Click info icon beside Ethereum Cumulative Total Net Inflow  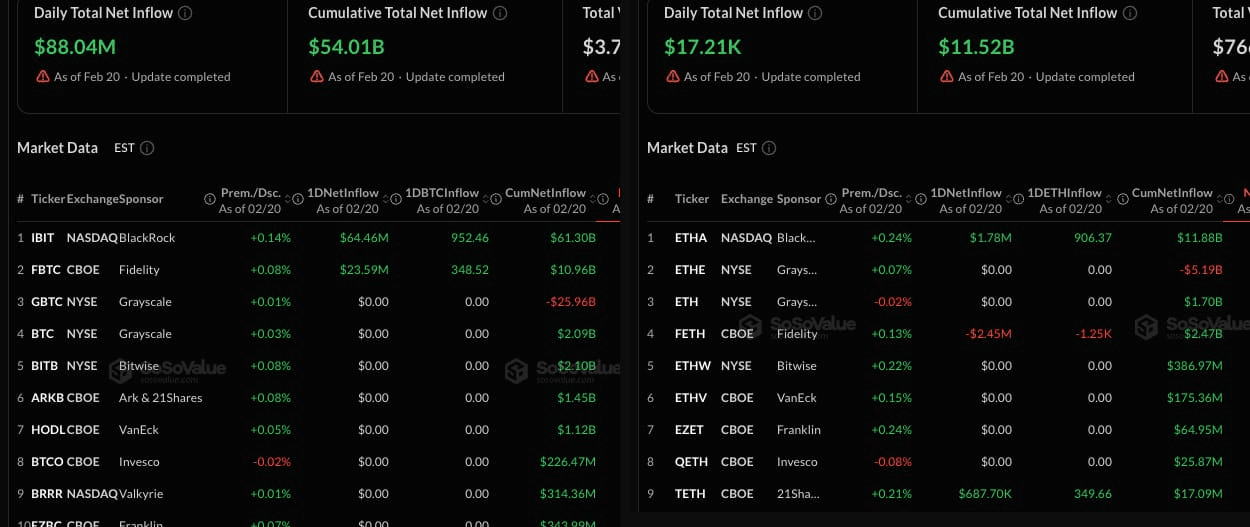coord(1130,14)
